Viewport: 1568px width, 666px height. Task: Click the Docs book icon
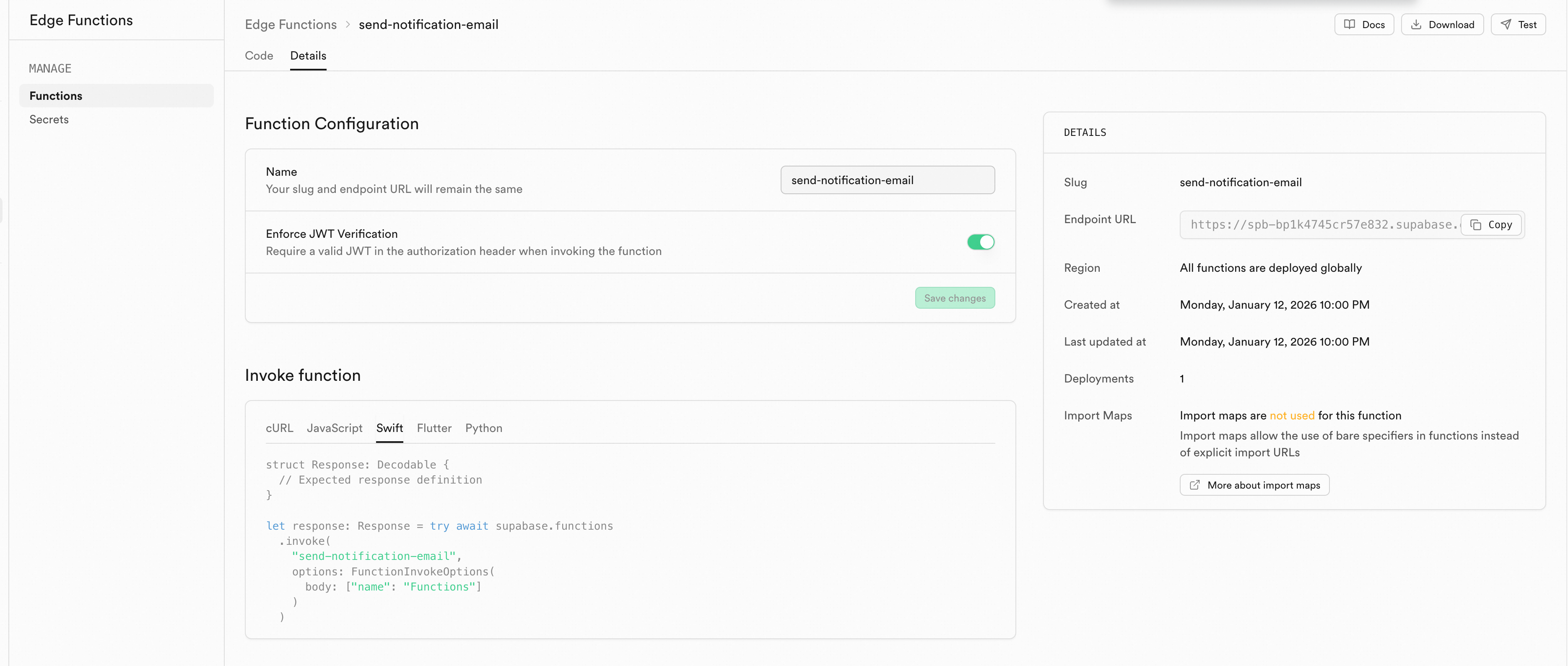tap(1350, 24)
